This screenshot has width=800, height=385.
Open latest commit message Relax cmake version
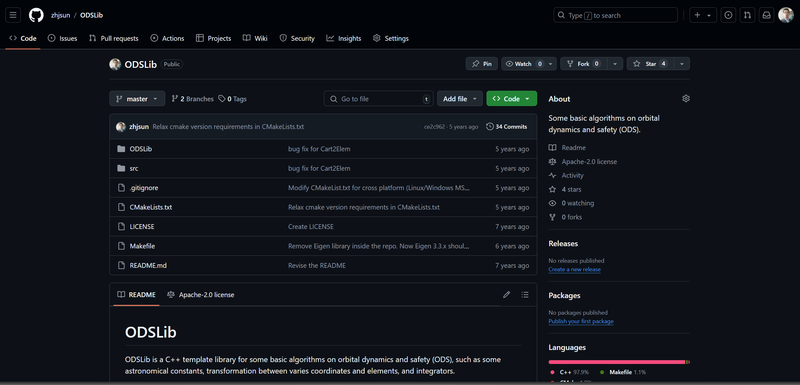coord(228,126)
